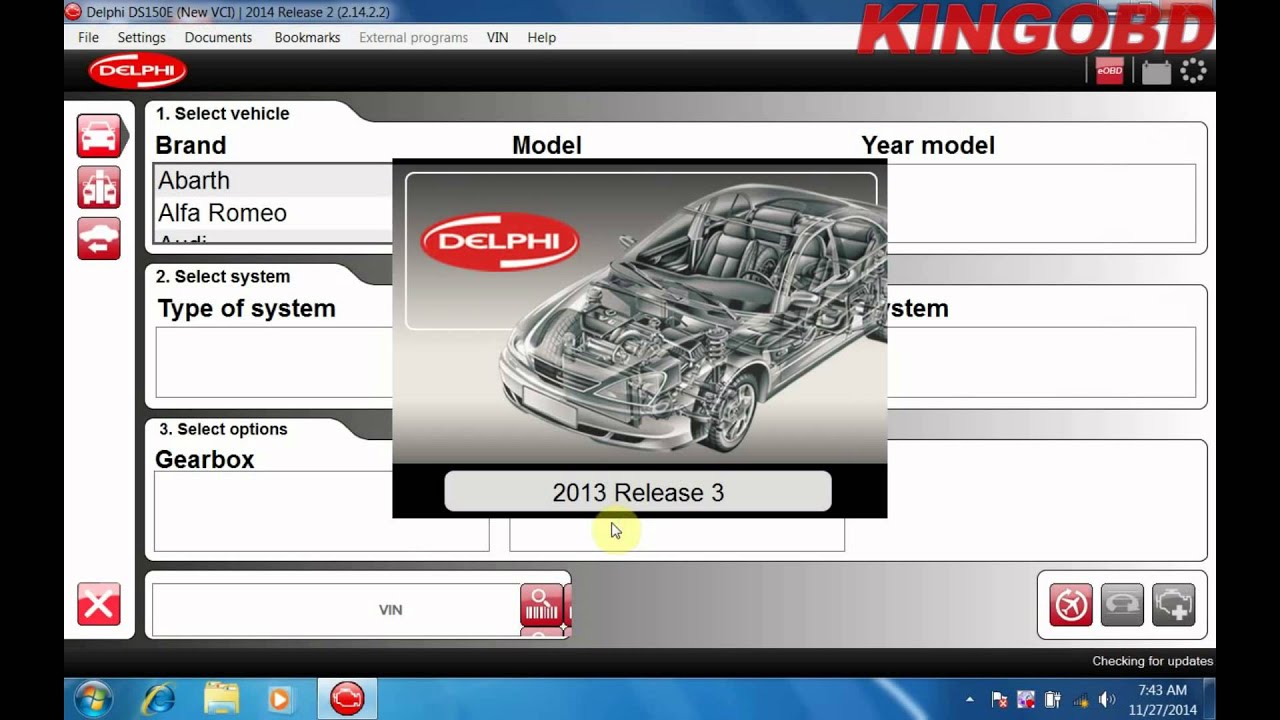1280x720 pixels.
Task: Click the grey car rotation icon
Action: coord(1122,605)
